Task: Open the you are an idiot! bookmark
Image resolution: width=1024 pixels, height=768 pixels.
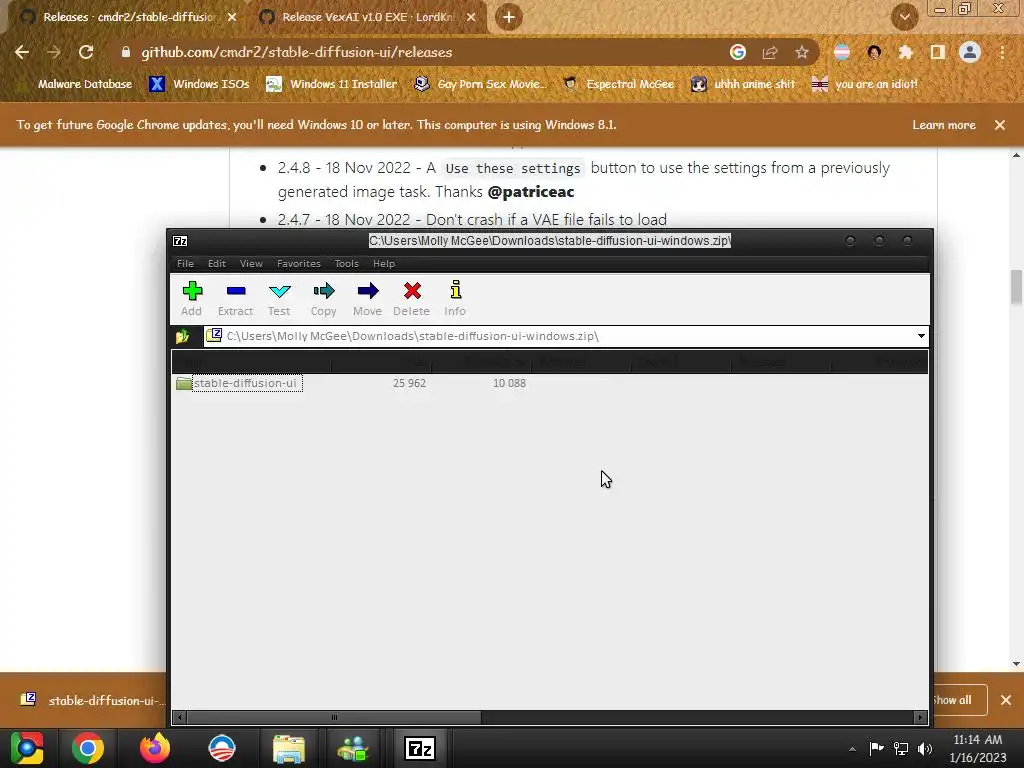Action: (865, 84)
